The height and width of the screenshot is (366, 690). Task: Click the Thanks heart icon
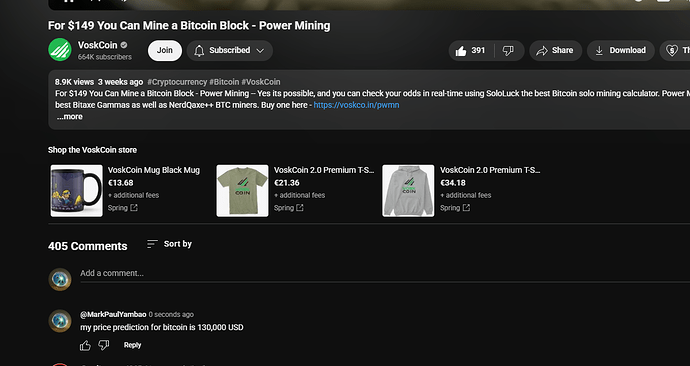[672, 51]
